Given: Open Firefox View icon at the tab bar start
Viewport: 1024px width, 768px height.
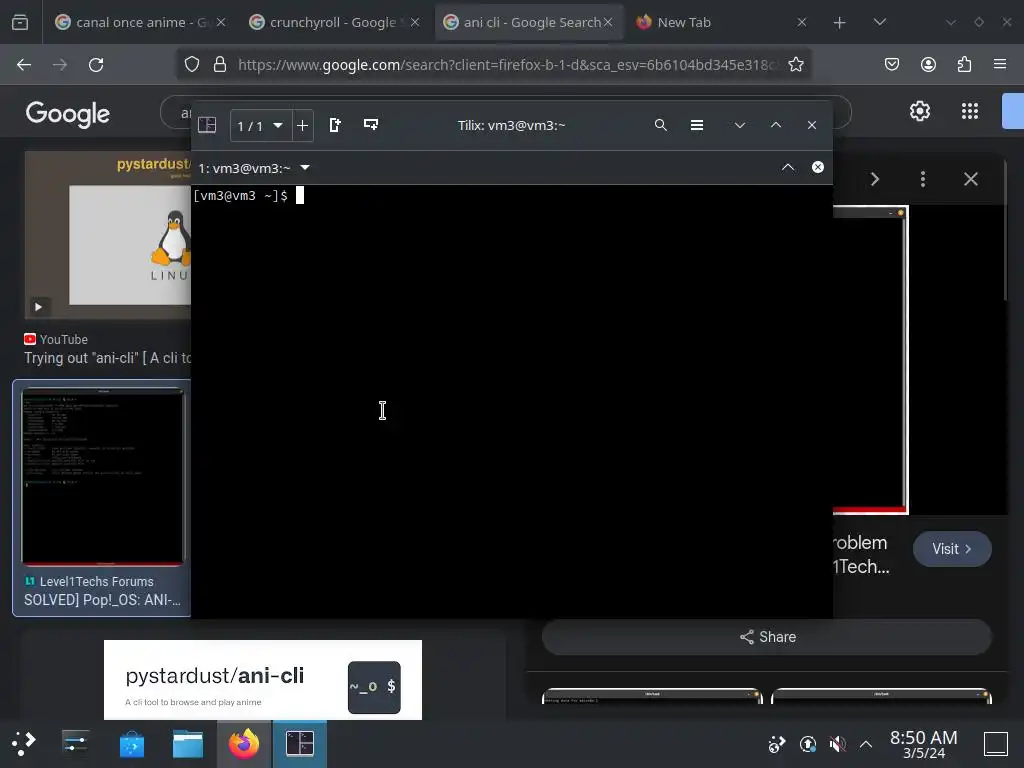Looking at the screenshot, I should point(20,22).
